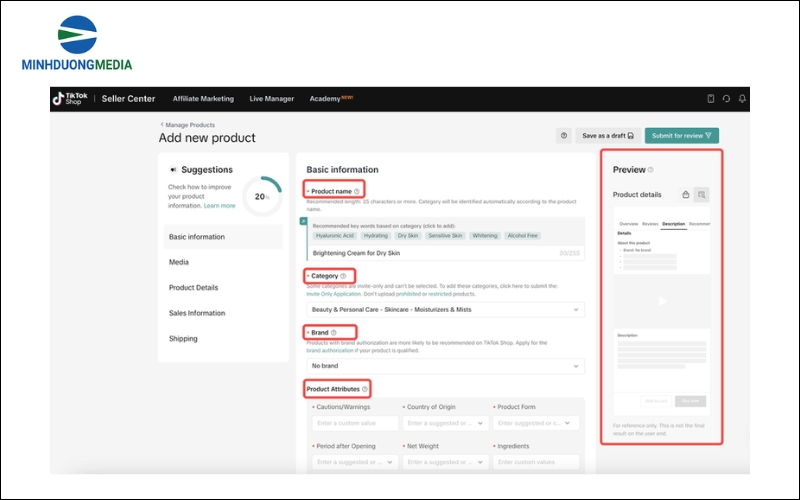This screenshot has height=500, width=800.
Task: Open the Category dropdown
Action: pyautogui.click(x=445, y=310)
